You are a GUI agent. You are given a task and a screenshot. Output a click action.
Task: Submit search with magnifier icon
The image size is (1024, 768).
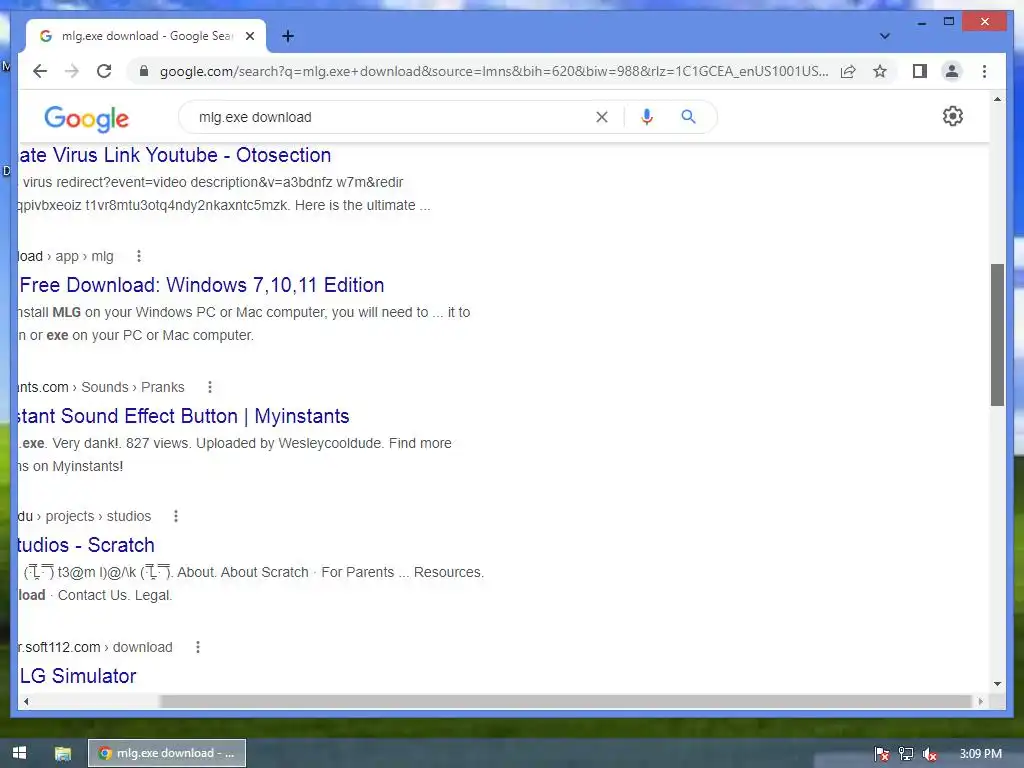[688, 117]
